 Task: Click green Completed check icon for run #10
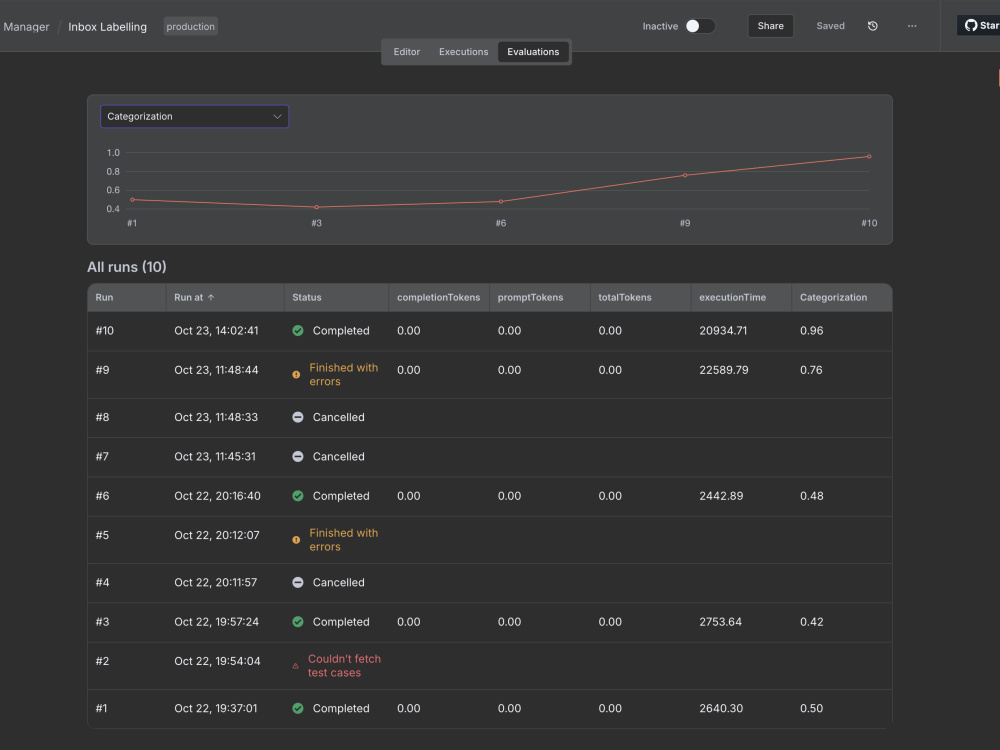coord(298,330)
